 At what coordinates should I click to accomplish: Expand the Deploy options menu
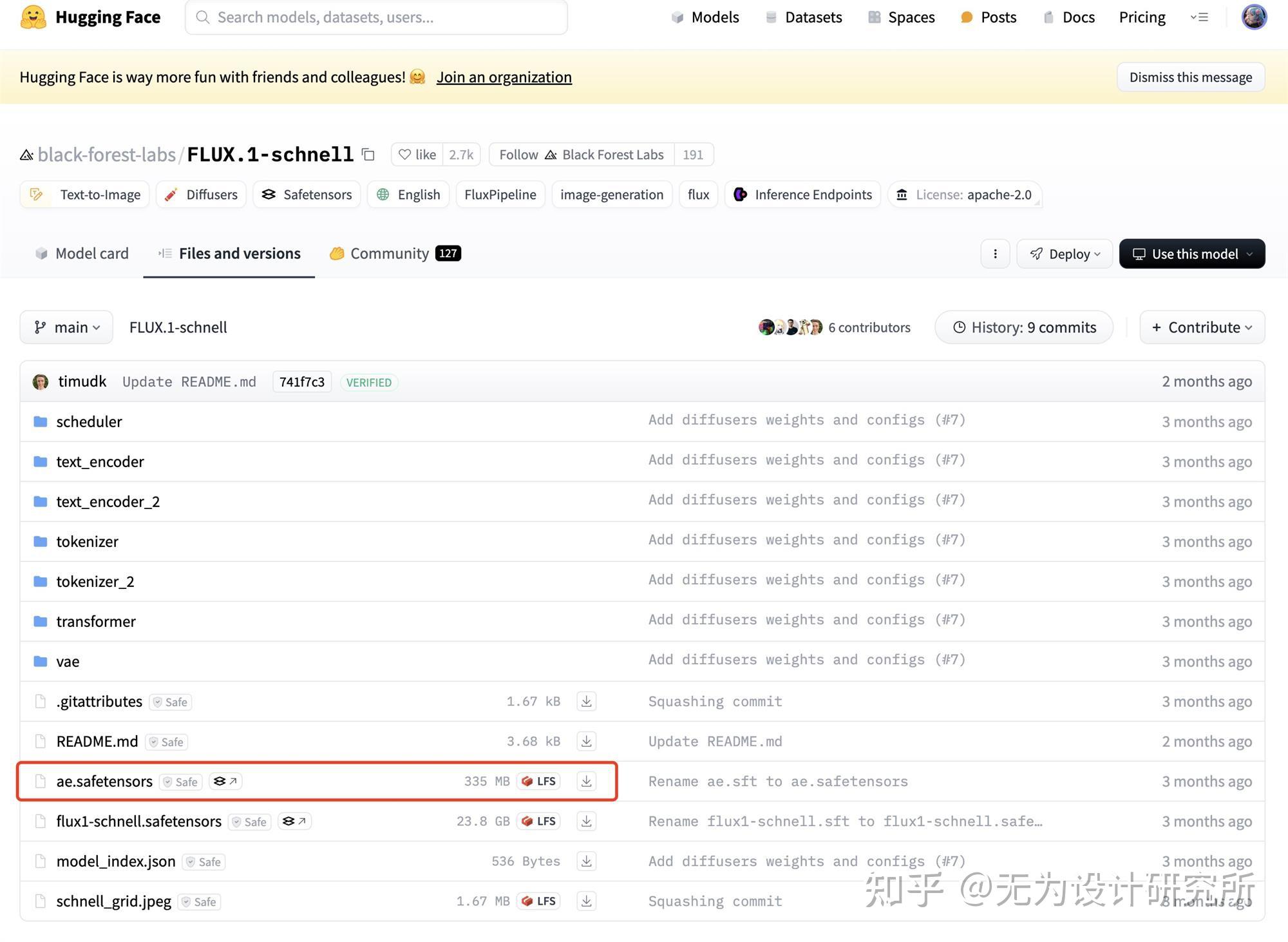(1064, 253)
